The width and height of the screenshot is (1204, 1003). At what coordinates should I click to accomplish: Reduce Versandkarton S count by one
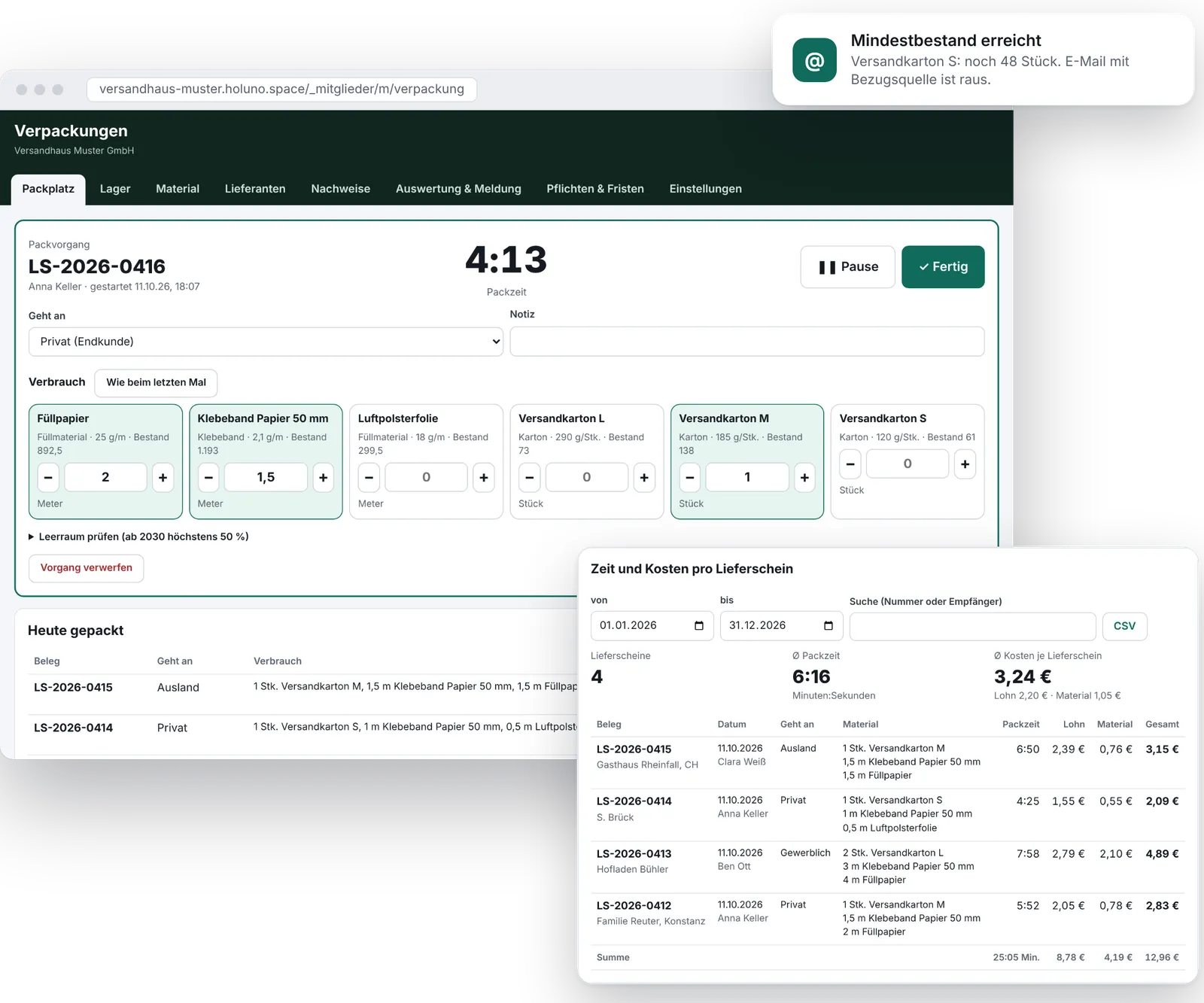850,464
